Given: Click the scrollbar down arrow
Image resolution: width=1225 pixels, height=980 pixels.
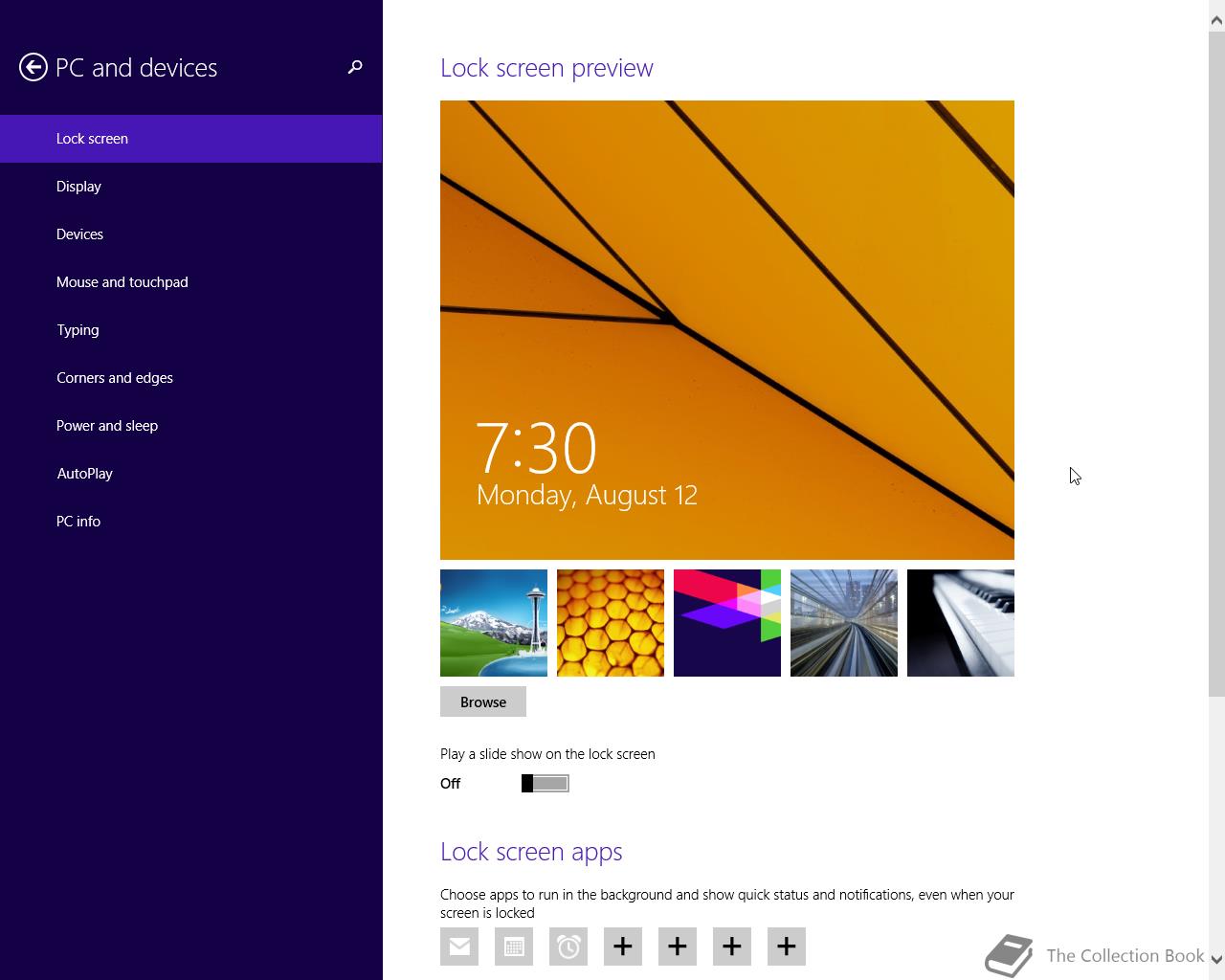Looking at the screenshot, I should point(1216,960).
